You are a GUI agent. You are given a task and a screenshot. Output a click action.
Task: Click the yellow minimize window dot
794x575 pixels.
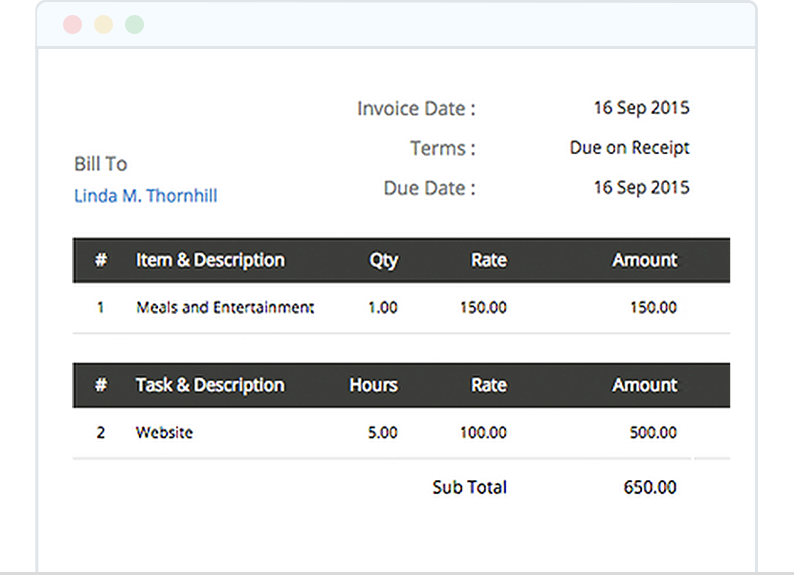click(x=103, y=25)
